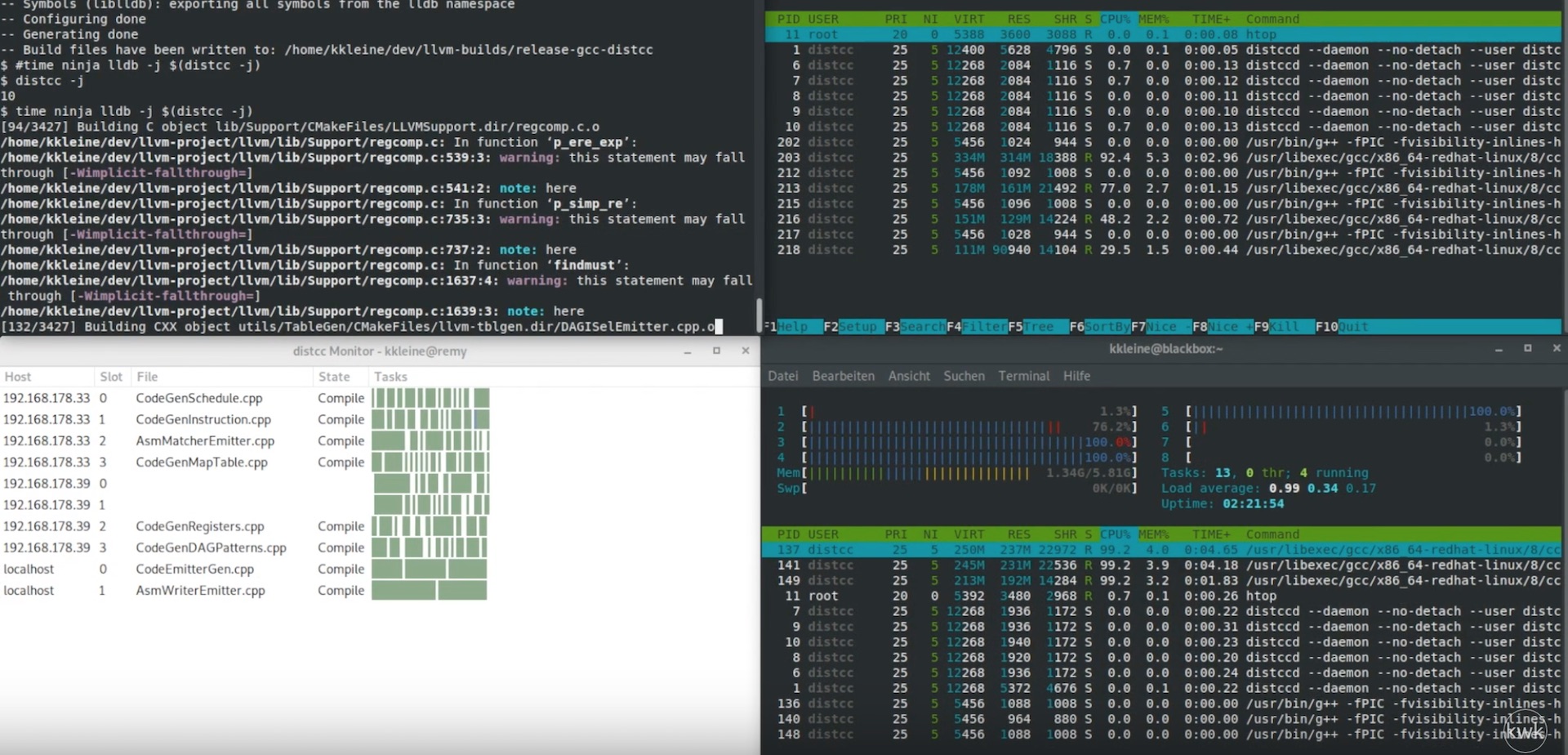Screen dimensions: 1568x755
Task: Sort distcc Monitor by State column
Action: (x=333, y=377)
